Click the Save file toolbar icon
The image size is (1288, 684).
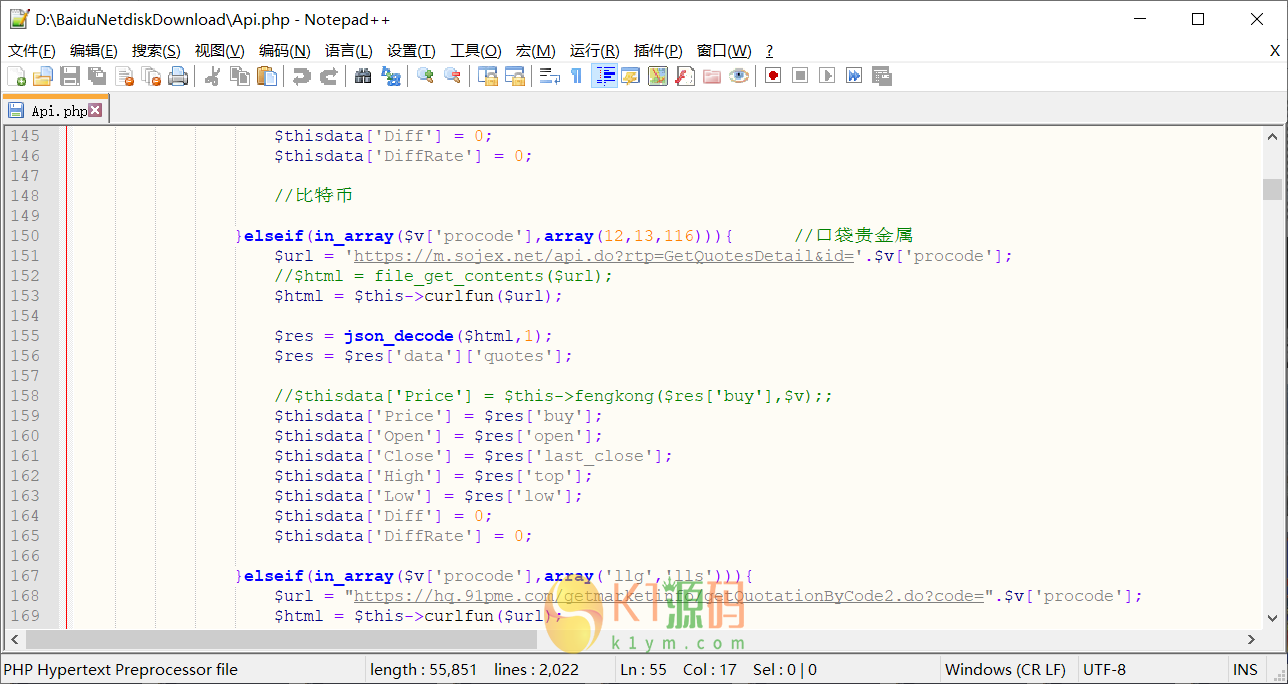(x=70, y=76)
